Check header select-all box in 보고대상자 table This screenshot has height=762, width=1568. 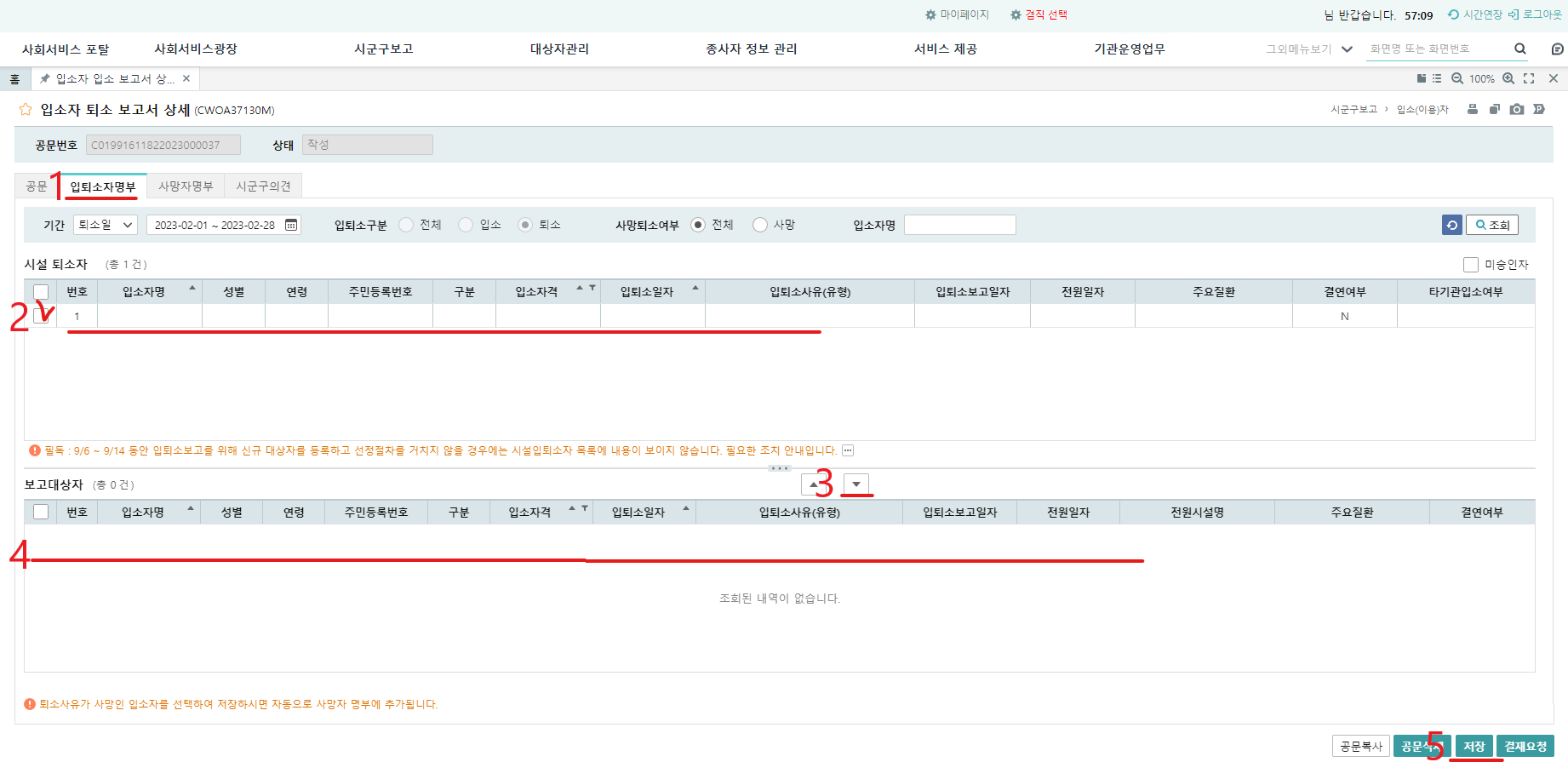pos(41,512)
